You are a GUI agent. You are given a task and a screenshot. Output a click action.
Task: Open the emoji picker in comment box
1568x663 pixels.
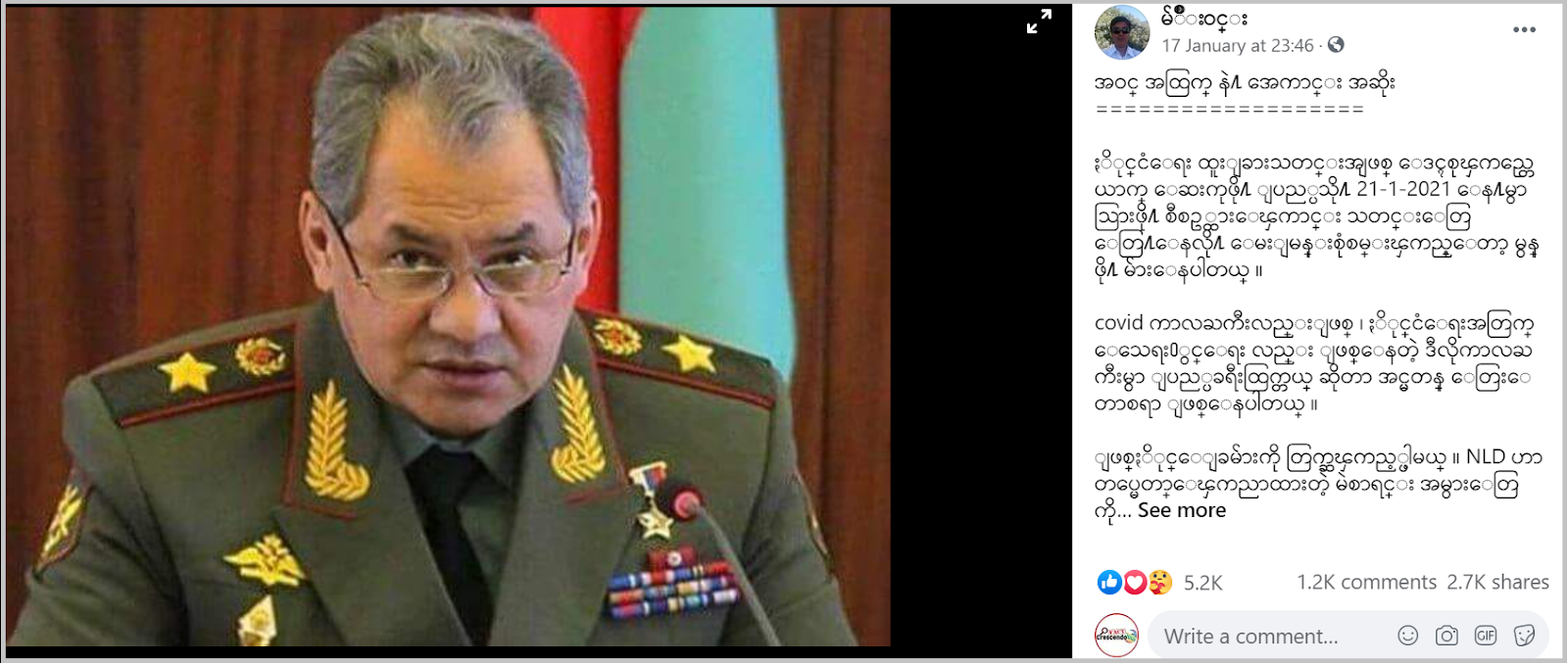1408,636
